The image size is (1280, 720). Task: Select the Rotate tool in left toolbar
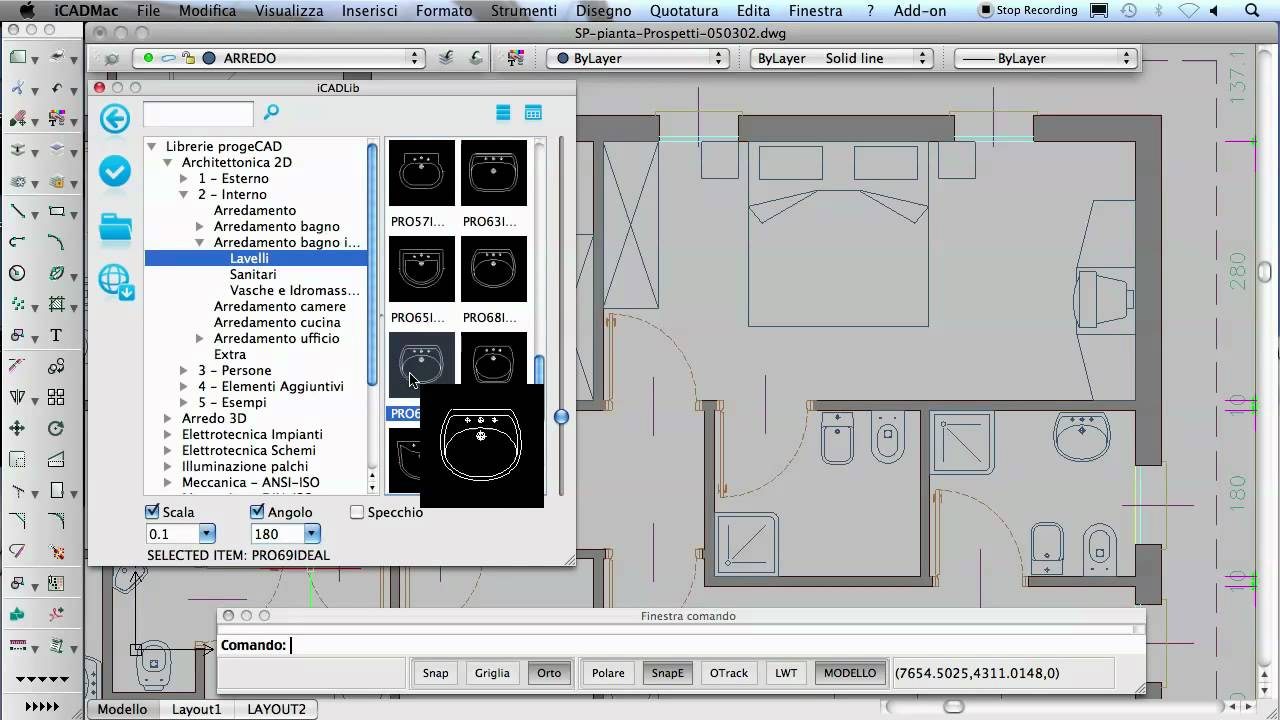click(56, 428)
